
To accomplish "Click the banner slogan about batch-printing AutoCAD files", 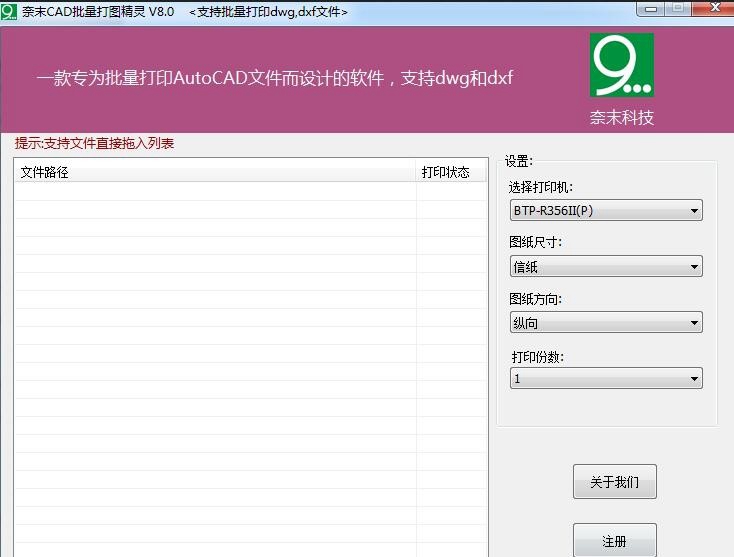I will pos(275,78).
